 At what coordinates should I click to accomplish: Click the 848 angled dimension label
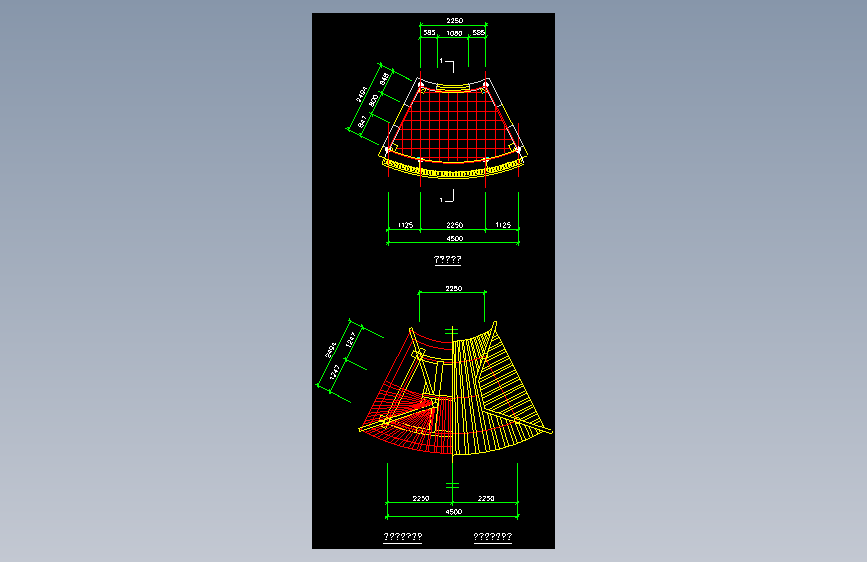coord(384,79)
